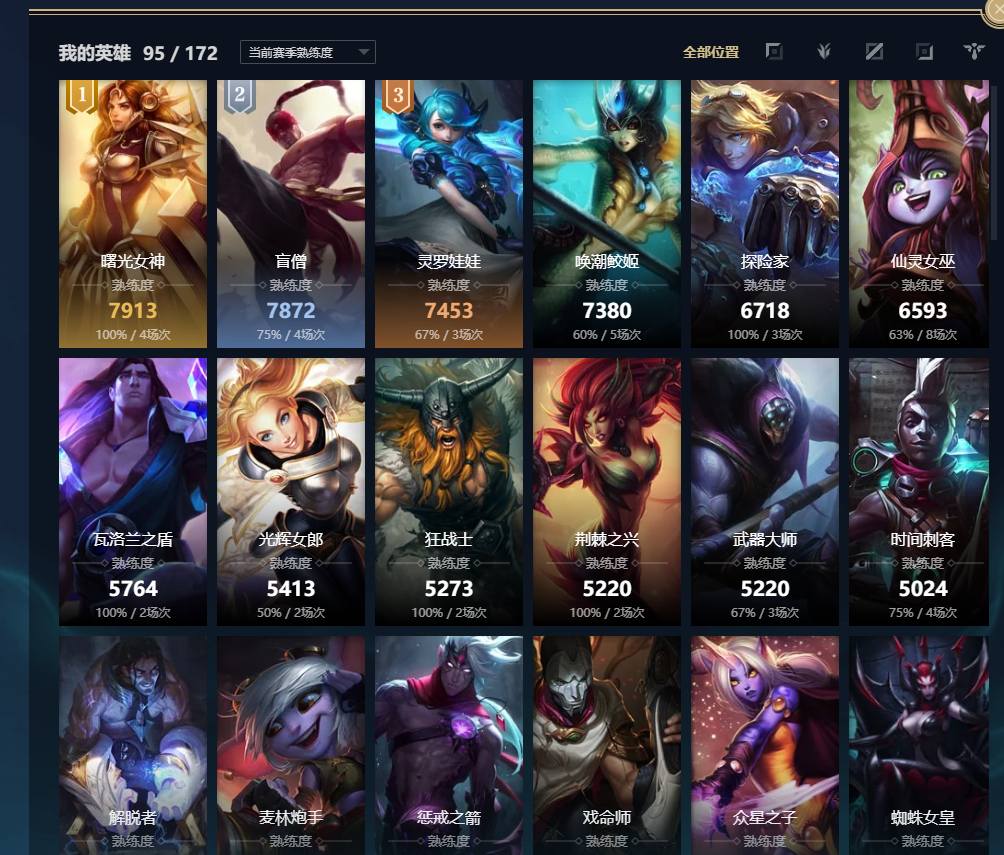The width and height of the screenshot is (1004, 855).
Task: Expand sort options via dropdown arrow
Action: coord(364,52)
